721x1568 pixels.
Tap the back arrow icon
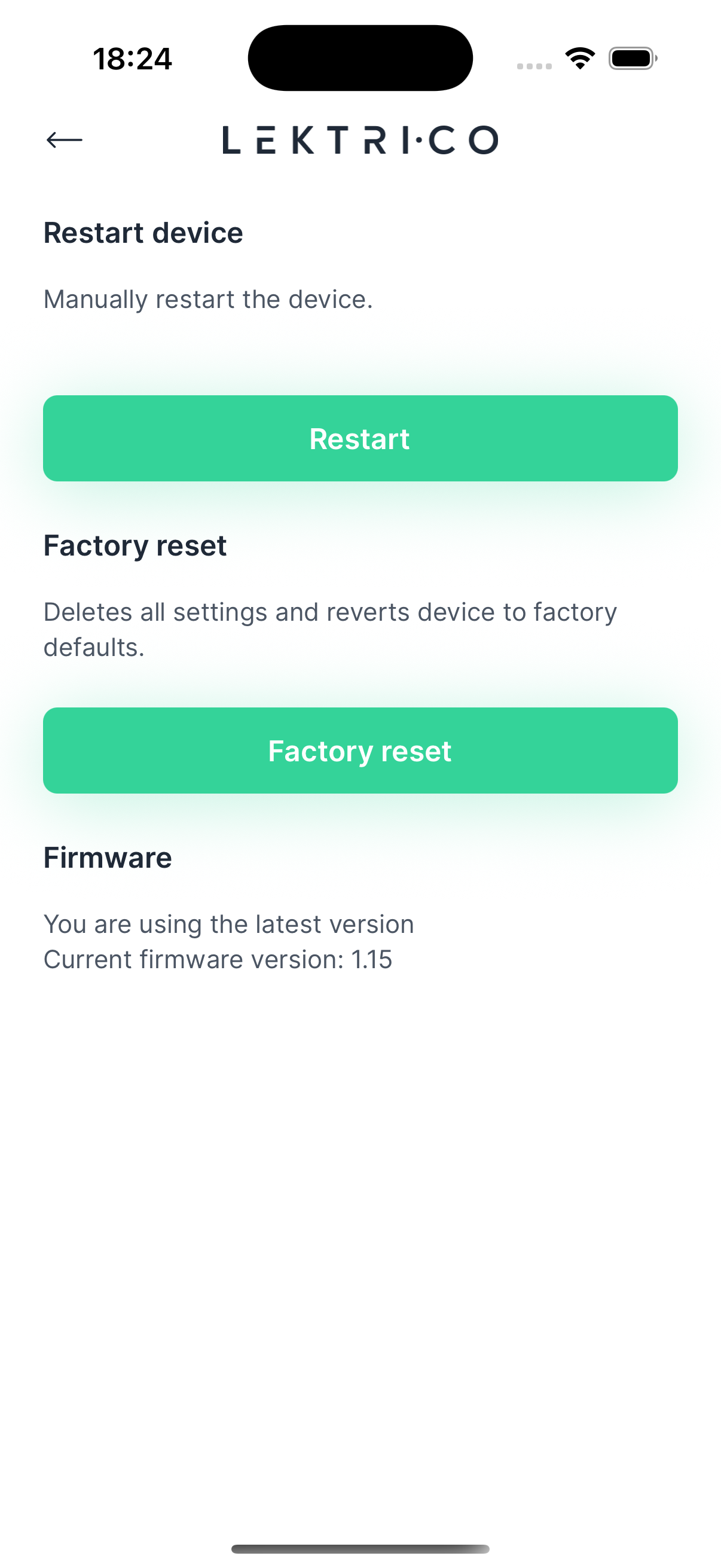tap(64, 140)
